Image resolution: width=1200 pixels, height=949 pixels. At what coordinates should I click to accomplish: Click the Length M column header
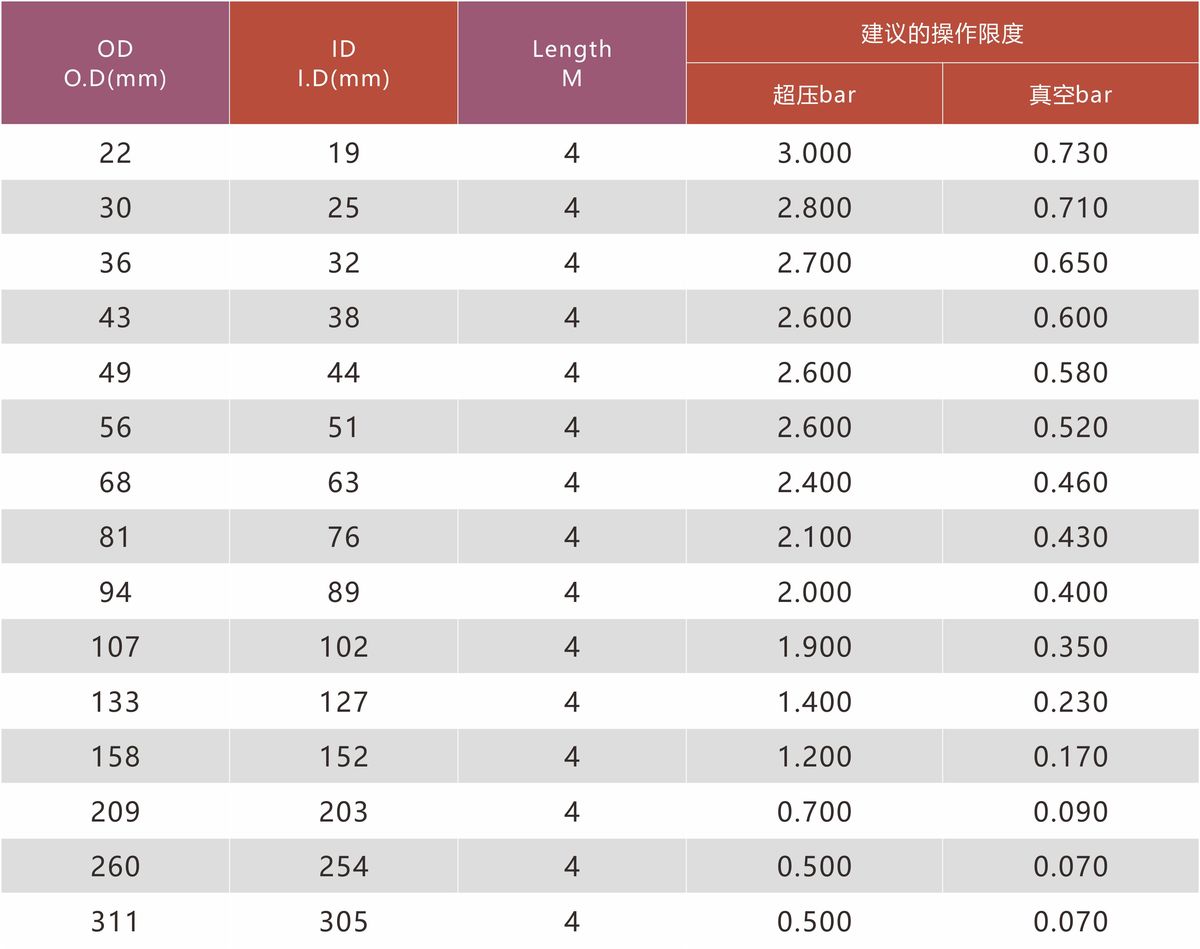click(x=571, y=63)
